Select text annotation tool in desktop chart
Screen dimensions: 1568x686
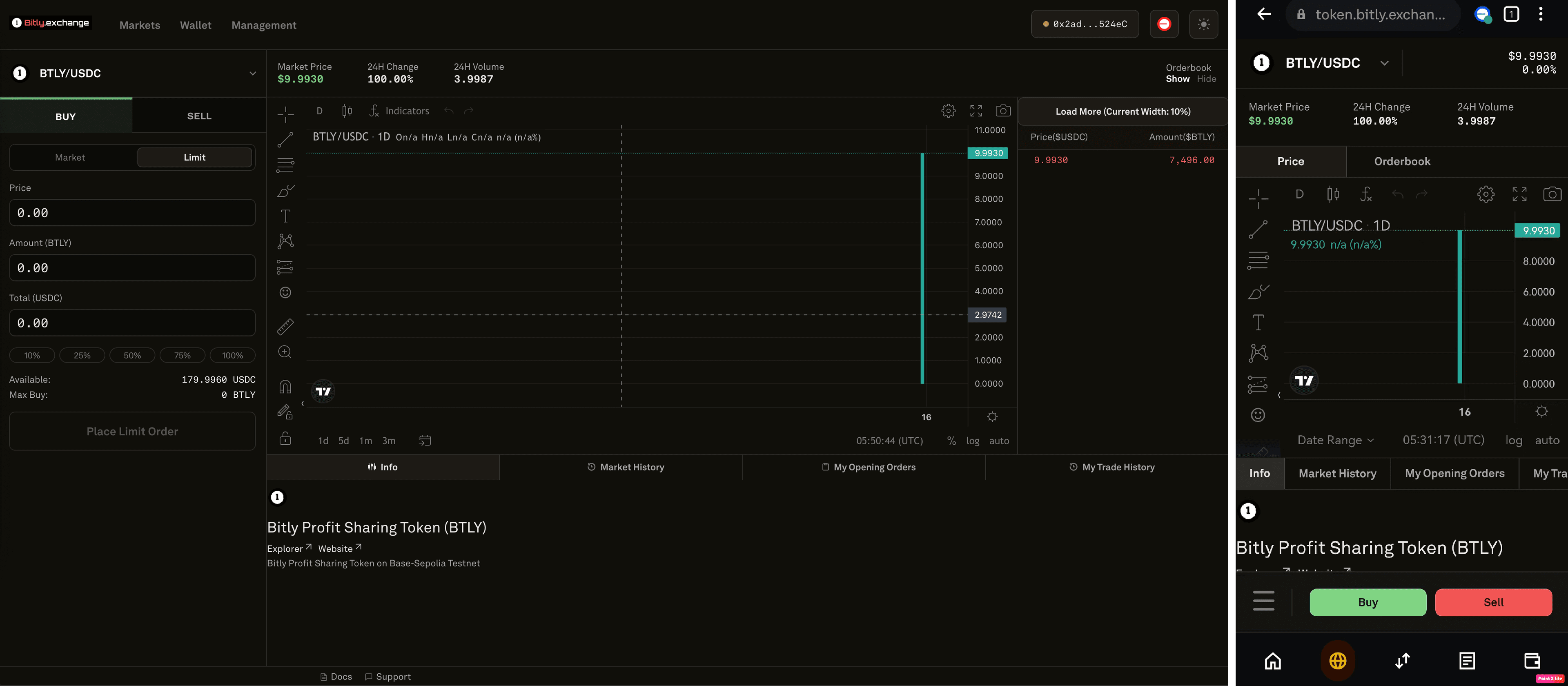pyautogui.click(x=285, y=216)
